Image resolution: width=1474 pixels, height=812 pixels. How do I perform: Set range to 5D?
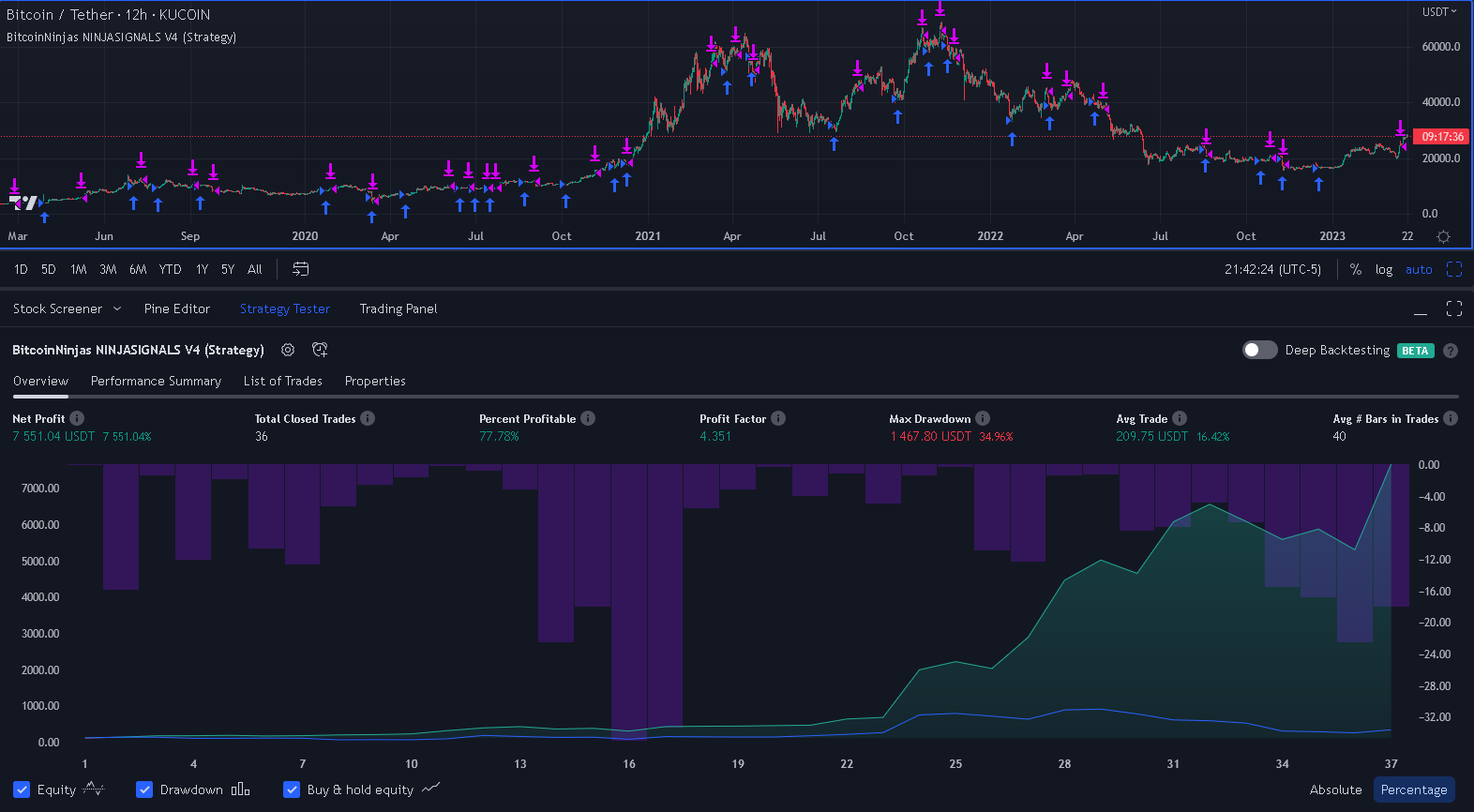pyautogui.click(x=49, y=269)
